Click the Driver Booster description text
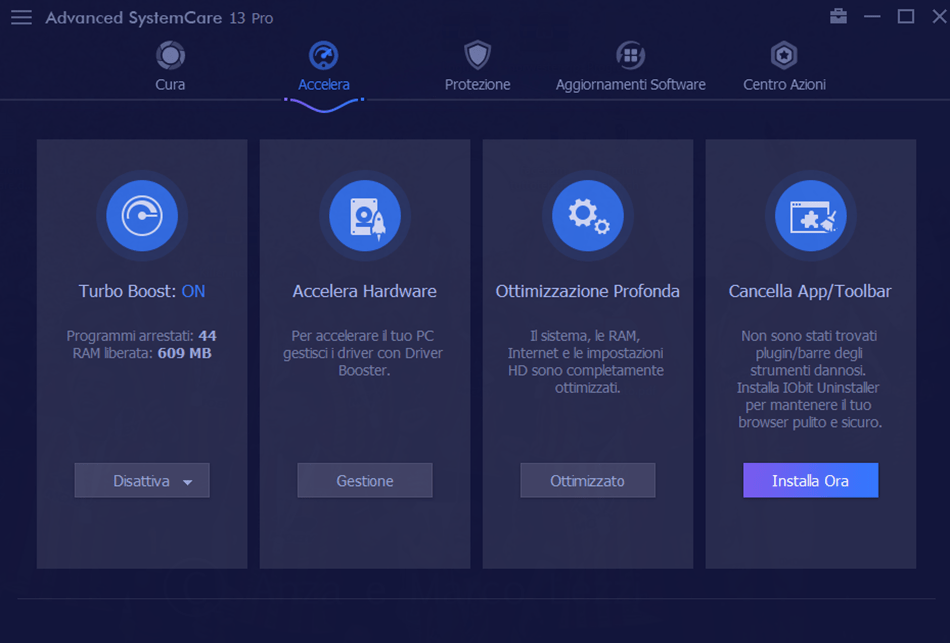Viewport: 950px width, 643px height. click(x=363, y=353)
